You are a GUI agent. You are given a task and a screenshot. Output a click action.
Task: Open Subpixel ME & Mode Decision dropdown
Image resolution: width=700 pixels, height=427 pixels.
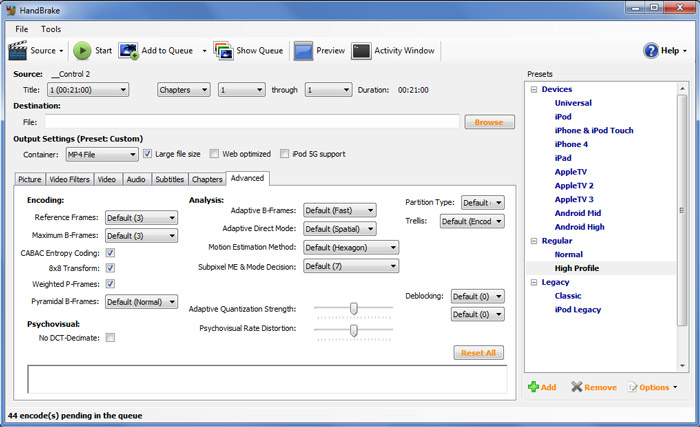(351, 266)
